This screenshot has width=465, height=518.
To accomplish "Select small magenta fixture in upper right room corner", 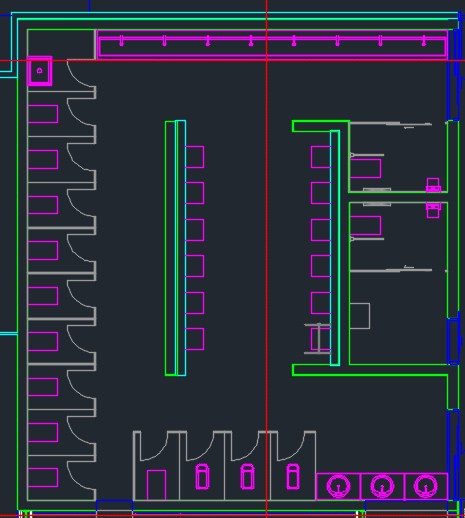I will tap(433, 185).
